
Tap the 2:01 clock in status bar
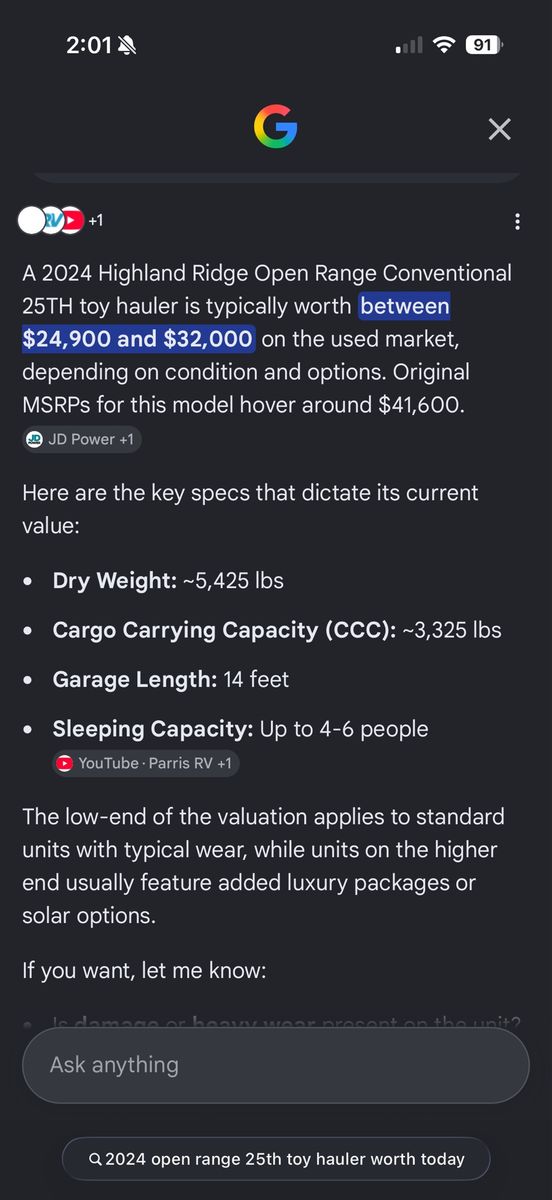coord(89,45)
